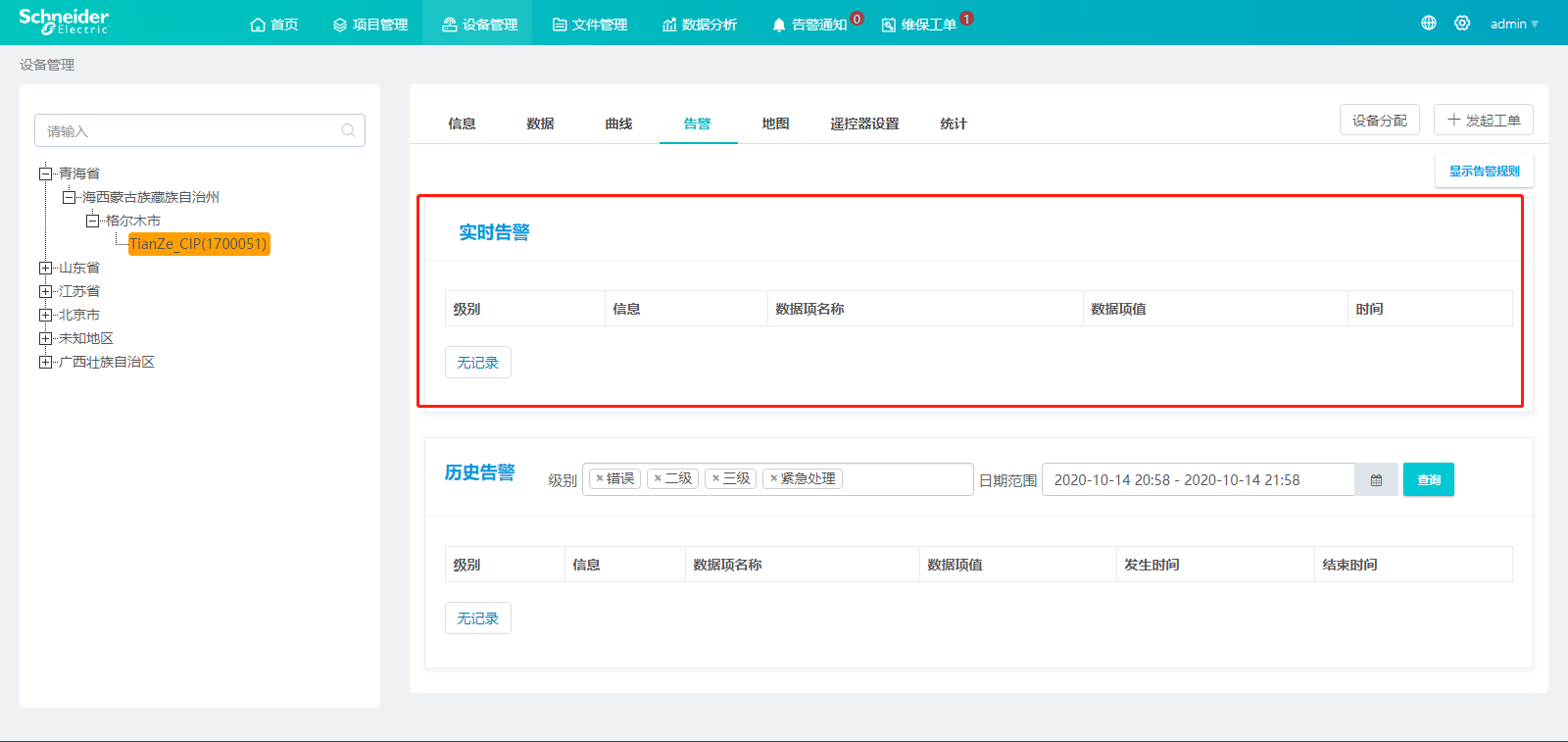Viewport: 1568px width, 742px height.
Task: Expand the 广西壮族自治区 tree node
Action: (45, 362)
